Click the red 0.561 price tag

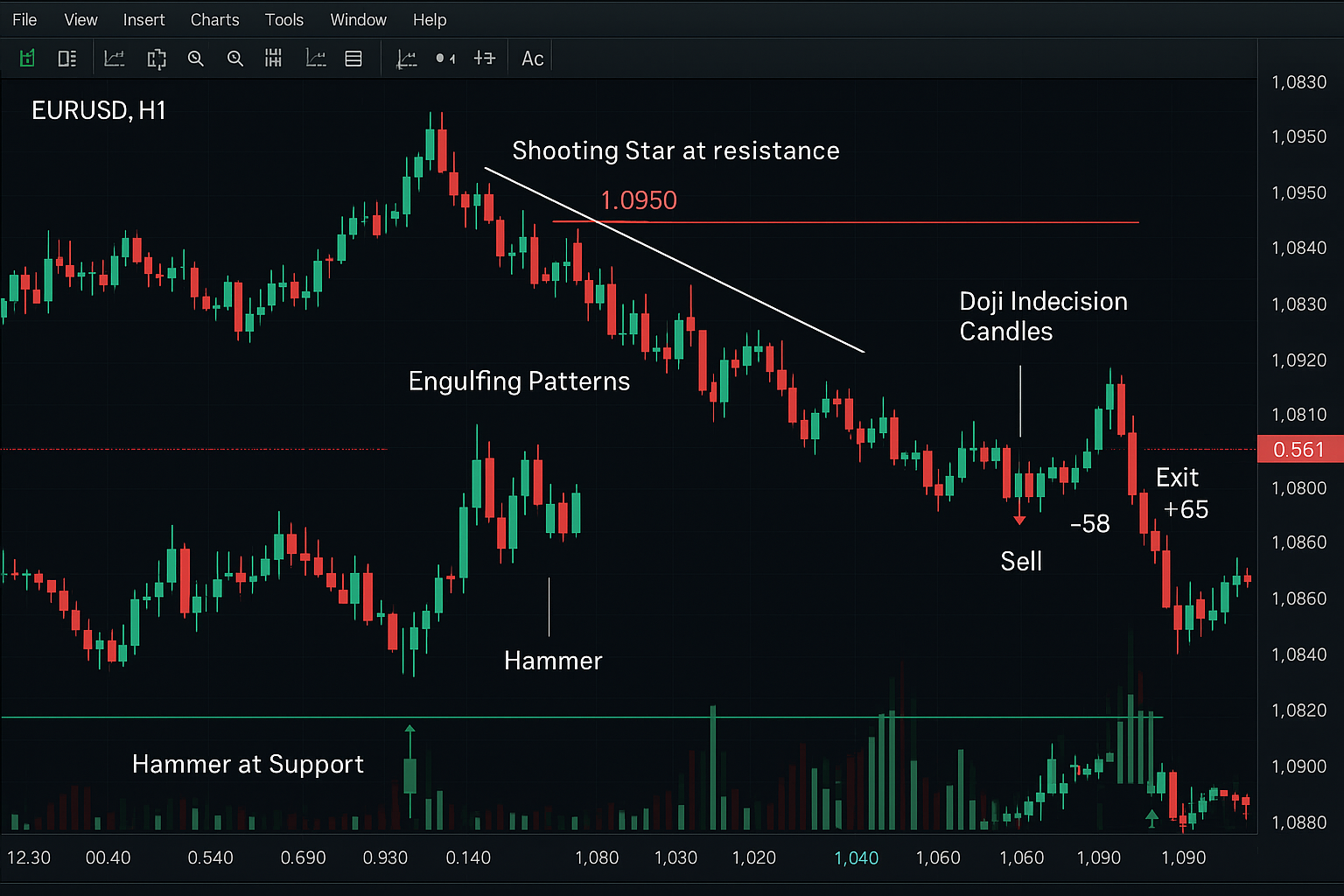[x=1298, y=450]
